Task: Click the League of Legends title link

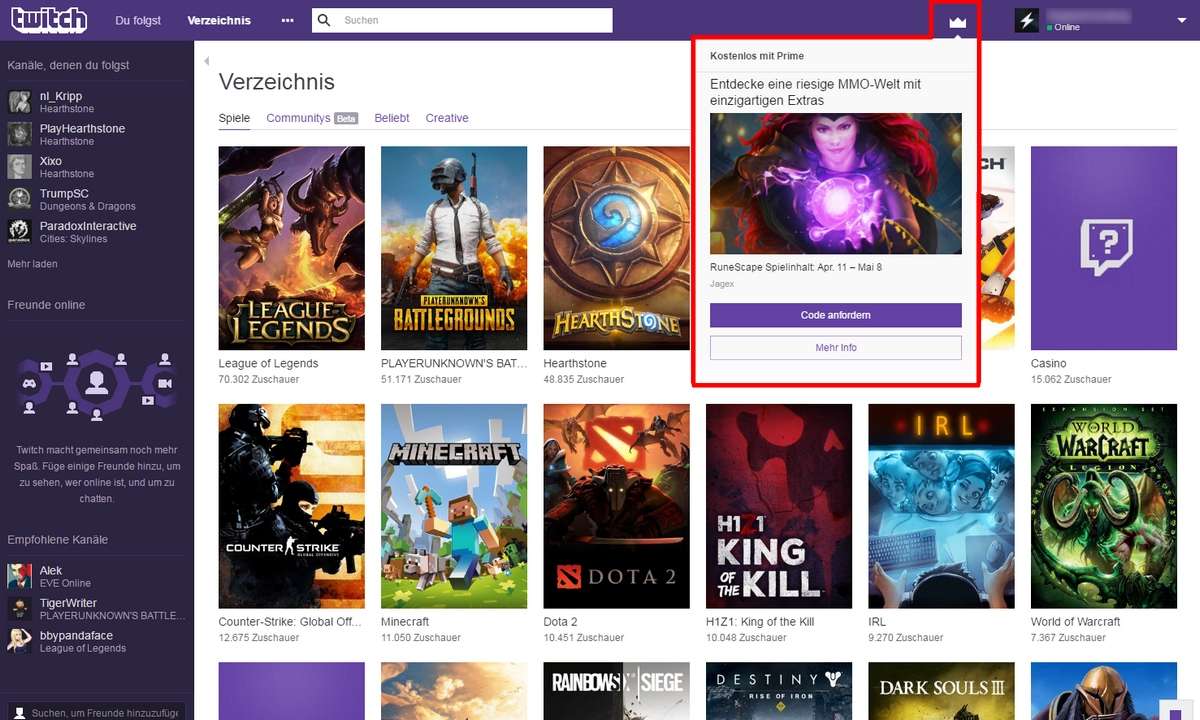Action: coord(269,364)
